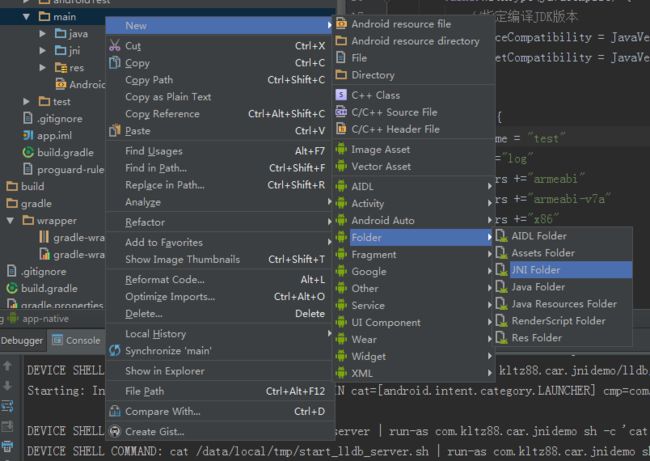Viewport: 650px width, 461px height.
Task: Click the res folder icon in tree
Action: tap(61, 67)
